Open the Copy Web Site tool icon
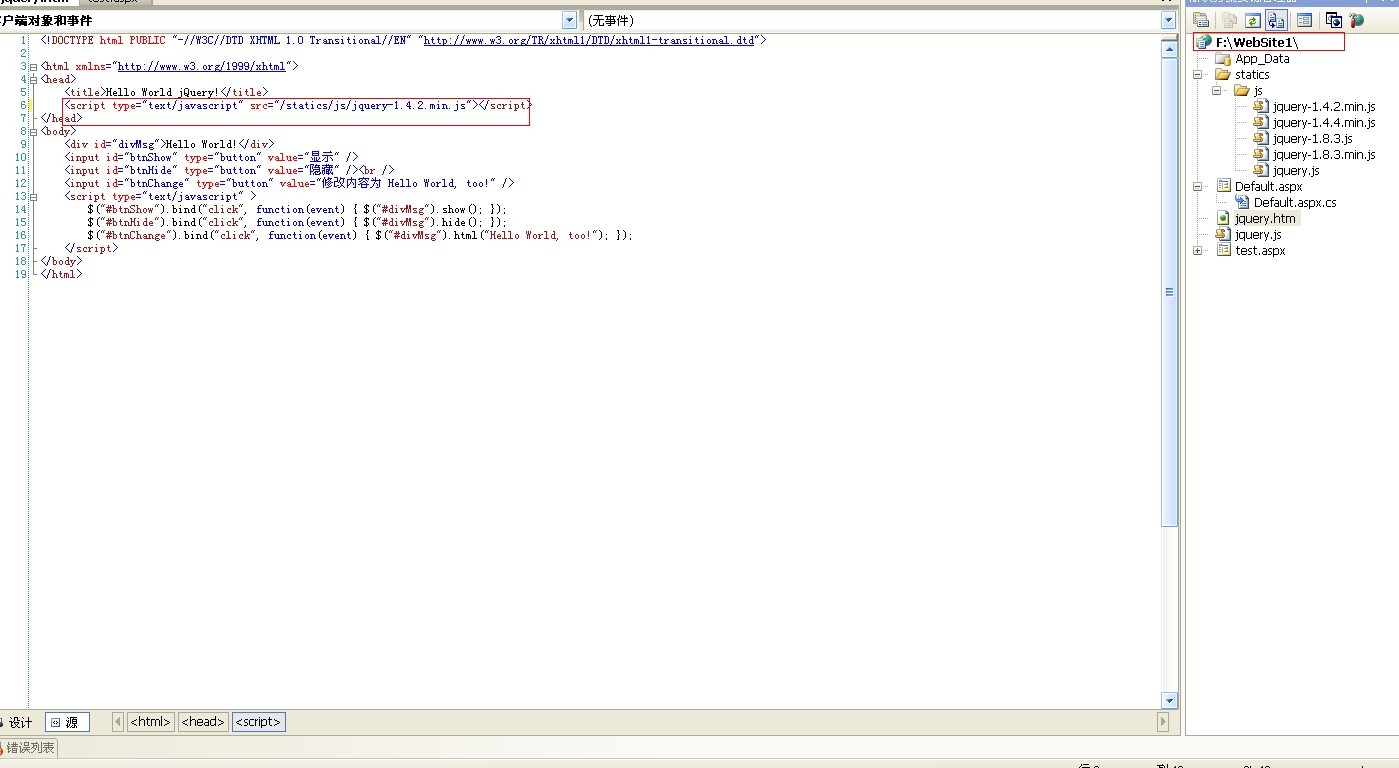This screenshot has width=1399, height=768. click(x=1333, y=20)
